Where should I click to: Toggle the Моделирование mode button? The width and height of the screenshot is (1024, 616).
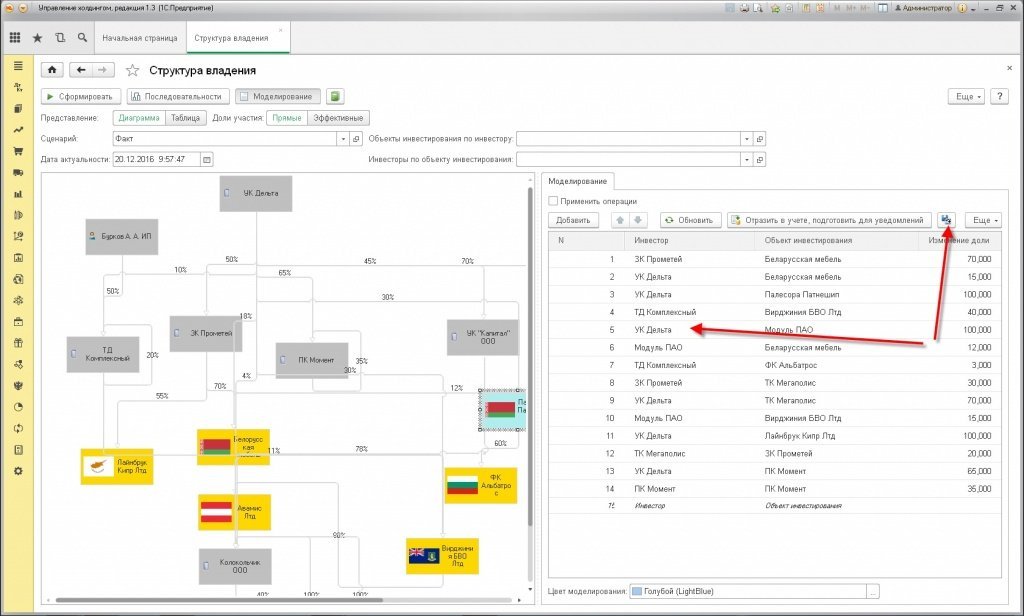(278, 97)
